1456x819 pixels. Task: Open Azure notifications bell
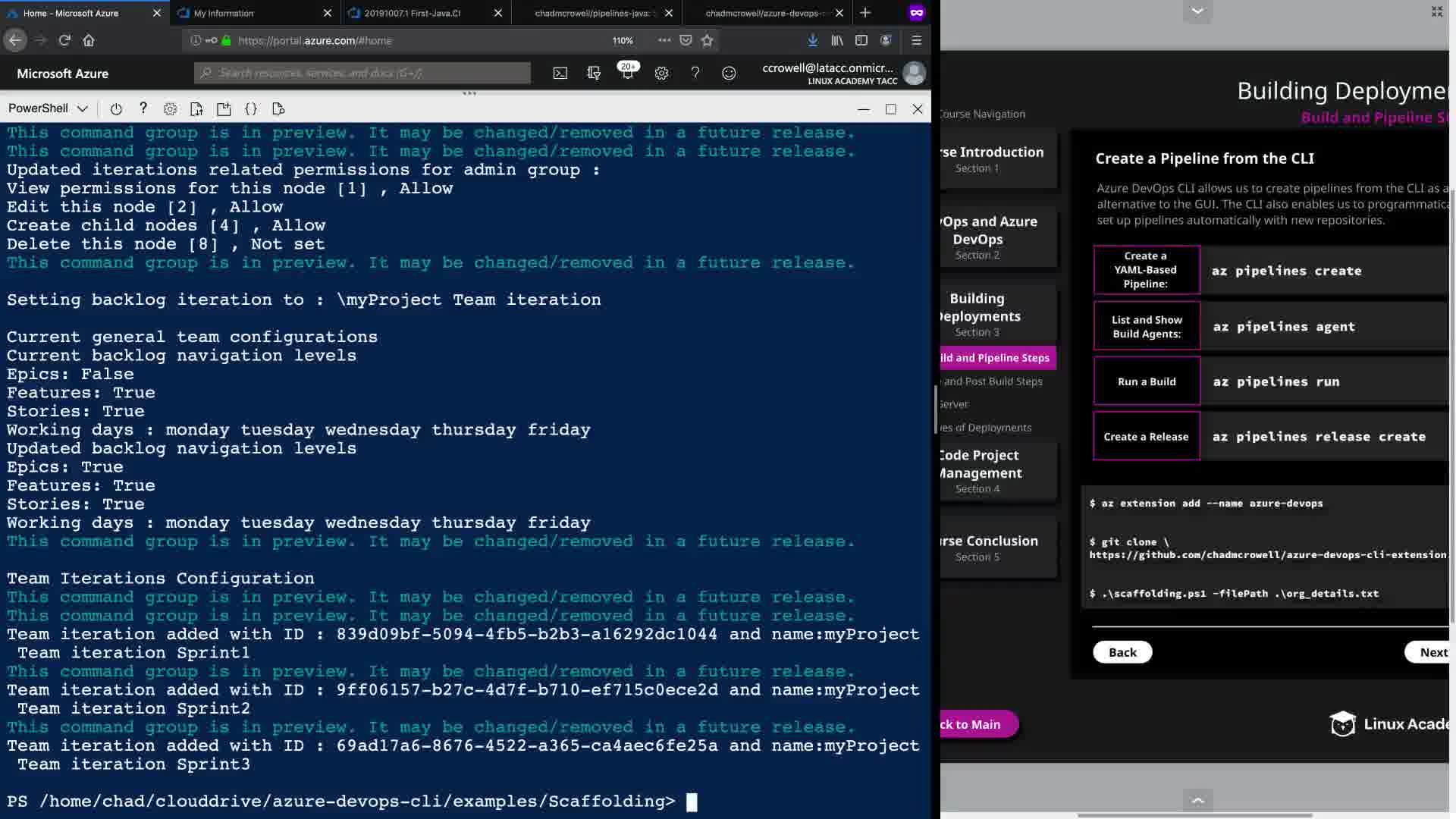tap(627, 74)
